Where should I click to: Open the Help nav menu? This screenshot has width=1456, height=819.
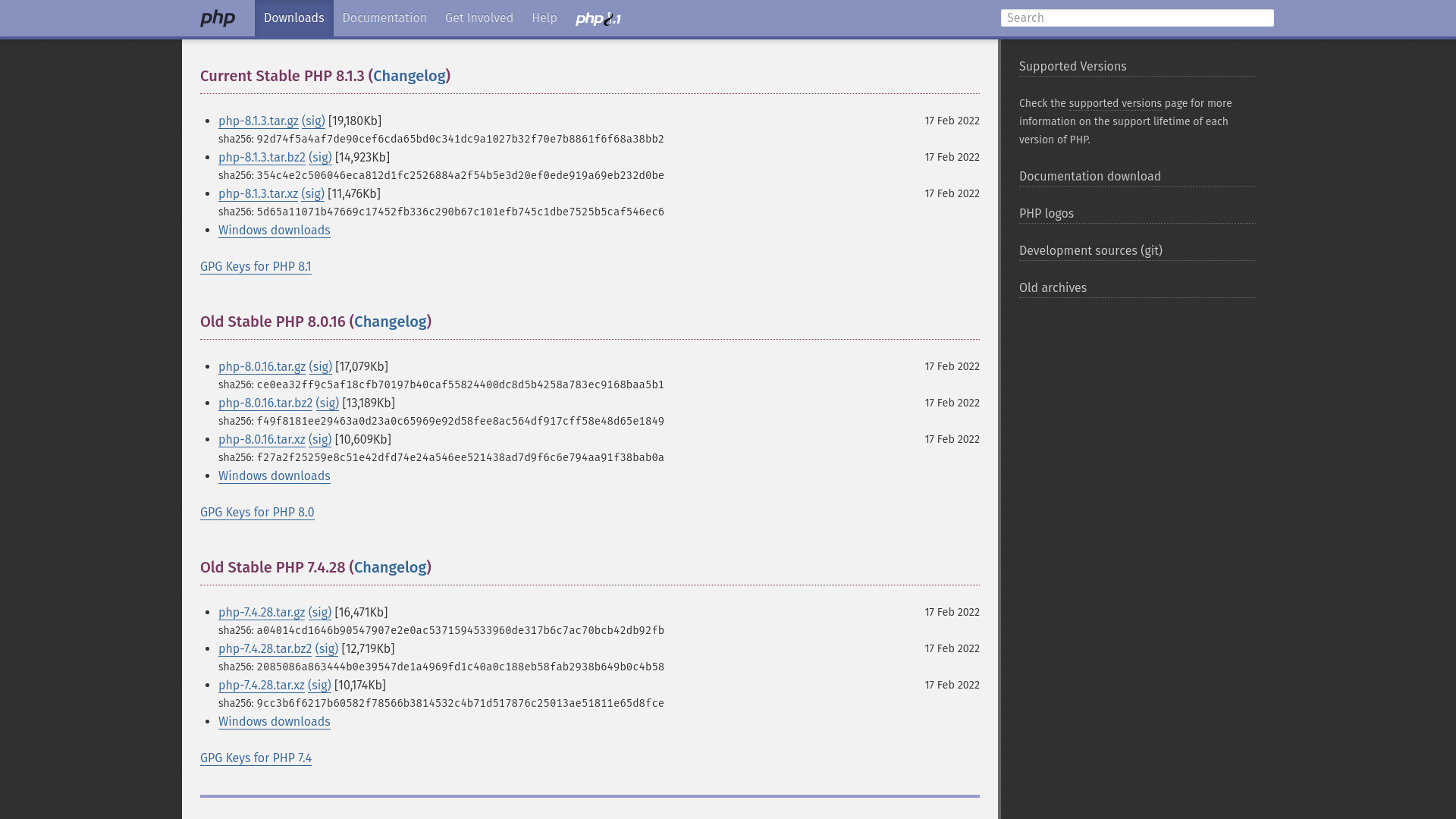coord(544,18)
